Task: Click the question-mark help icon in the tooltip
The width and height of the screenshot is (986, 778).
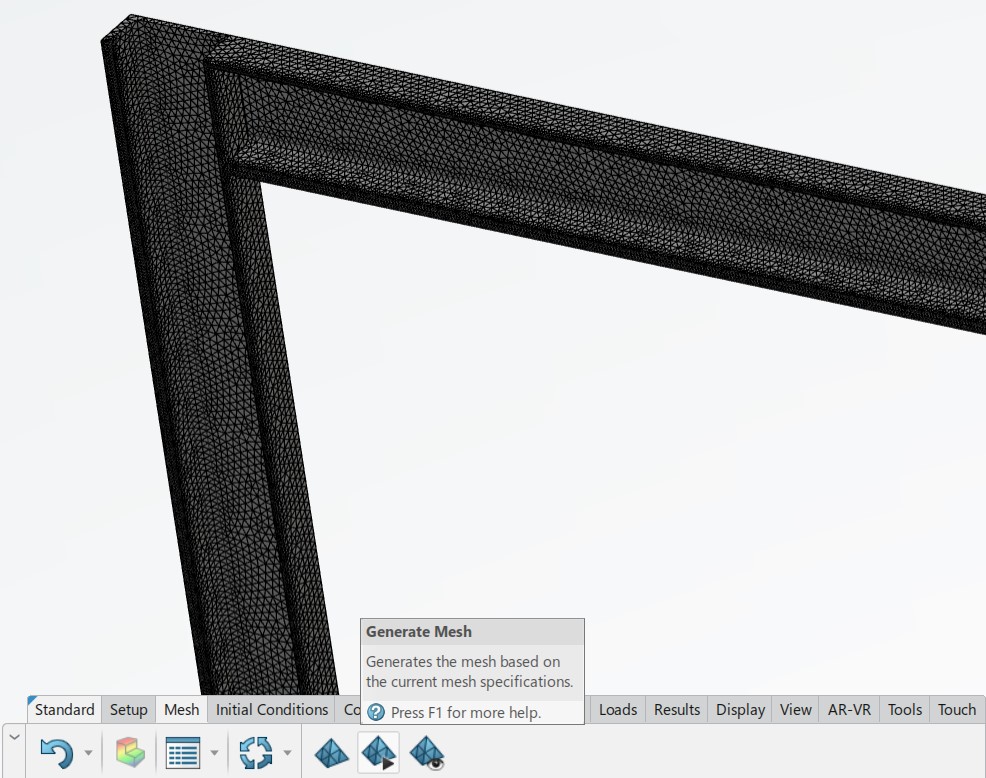Action: click(x=374, y=714)
